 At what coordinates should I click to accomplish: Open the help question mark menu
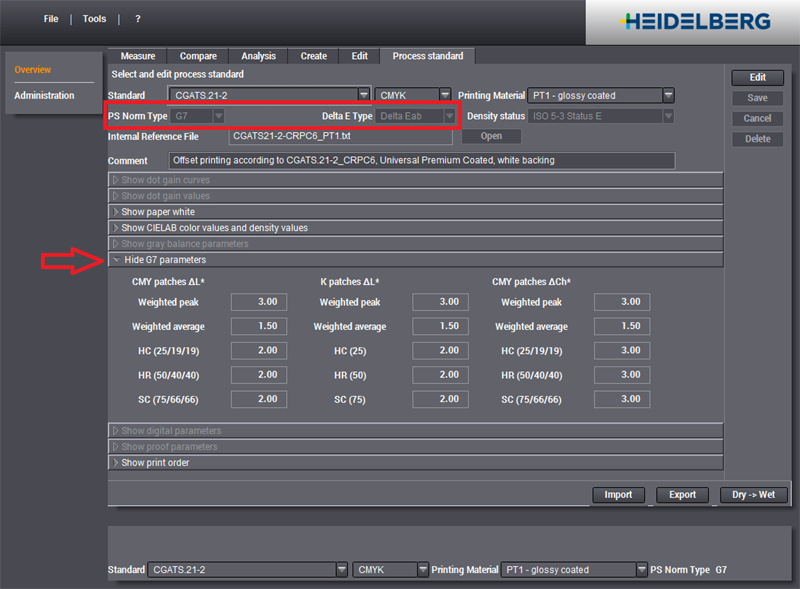tap(138, 19)
